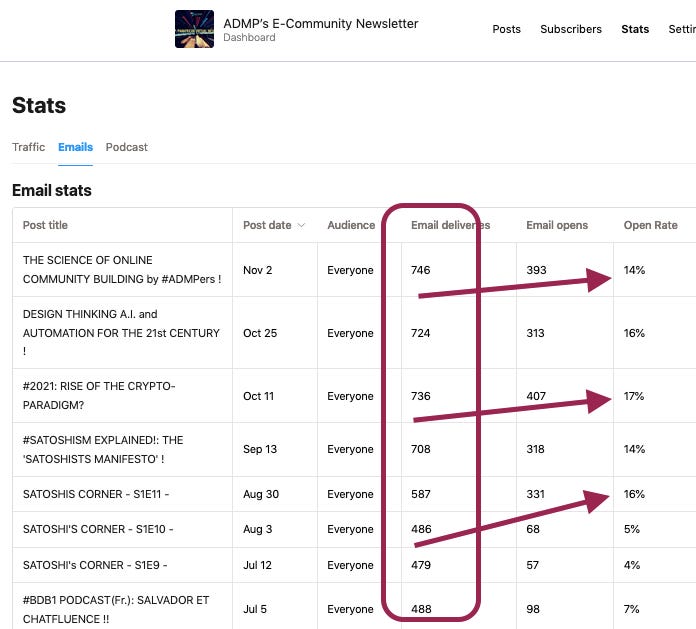This screenshot has width=696, height=629.
Task: Open the ADMP newsletter logo thumbnail
Action: [x=194, y=29]
